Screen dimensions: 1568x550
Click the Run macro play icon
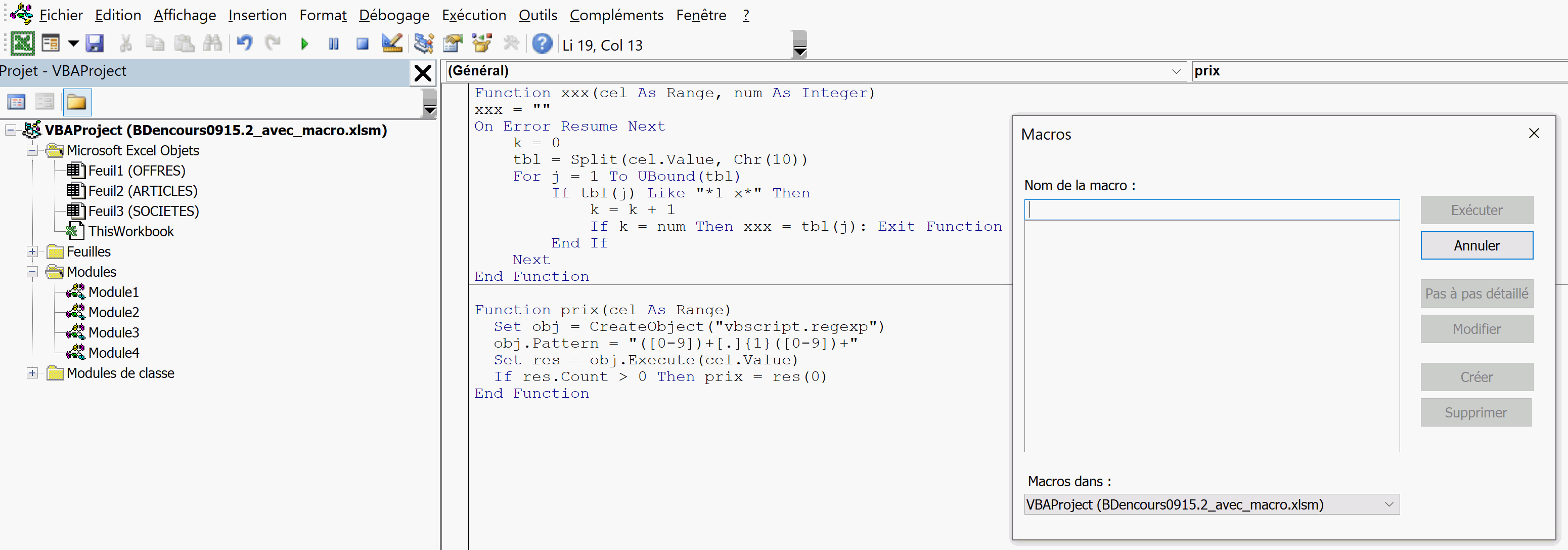[304, 44]
